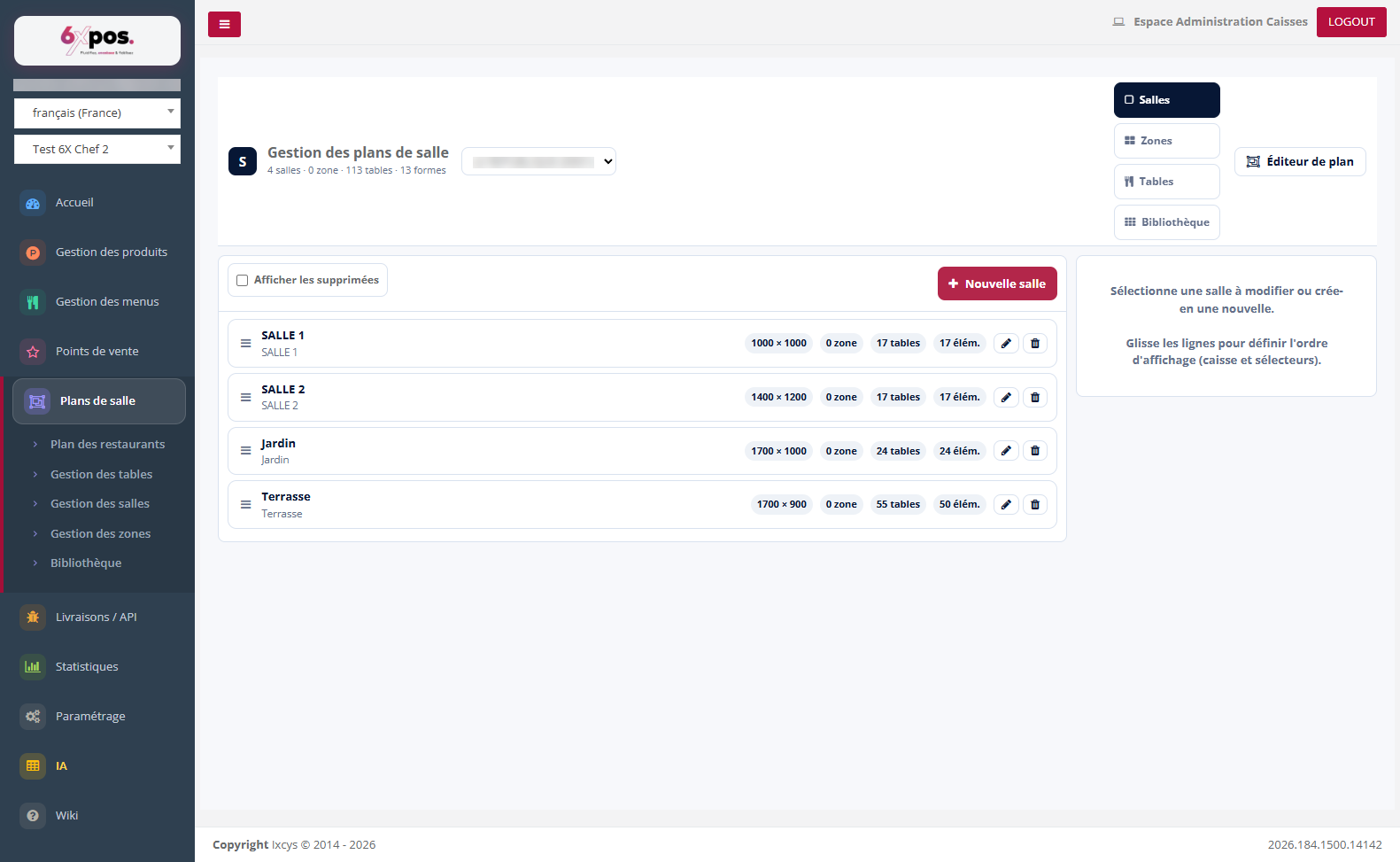The height and width of the screenshot is (862, 1400).
Task: Switch to the Bibliothèque tab
Action: point(1167,222)
